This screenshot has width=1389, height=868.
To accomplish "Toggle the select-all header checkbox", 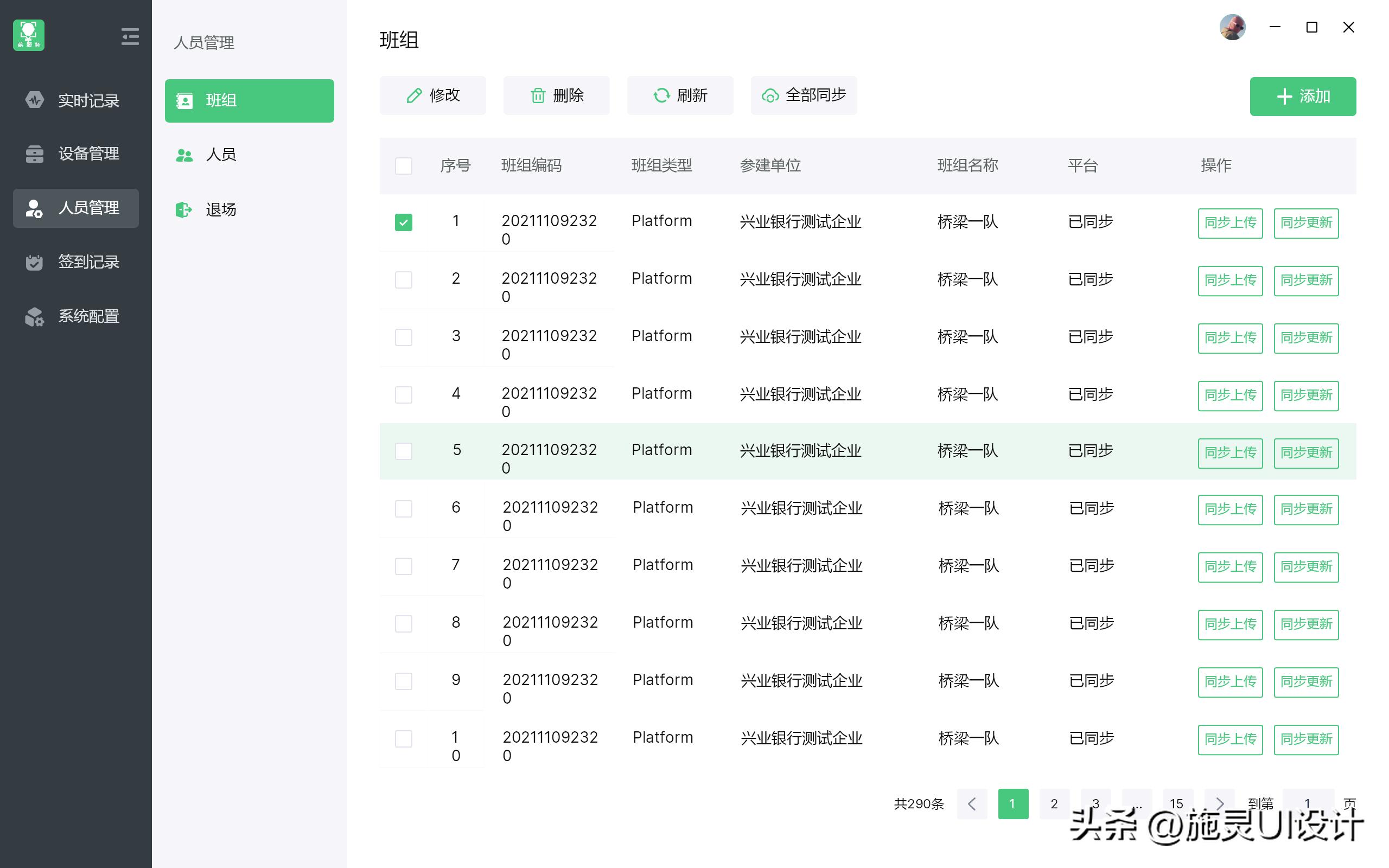I will tap(404, 166).
